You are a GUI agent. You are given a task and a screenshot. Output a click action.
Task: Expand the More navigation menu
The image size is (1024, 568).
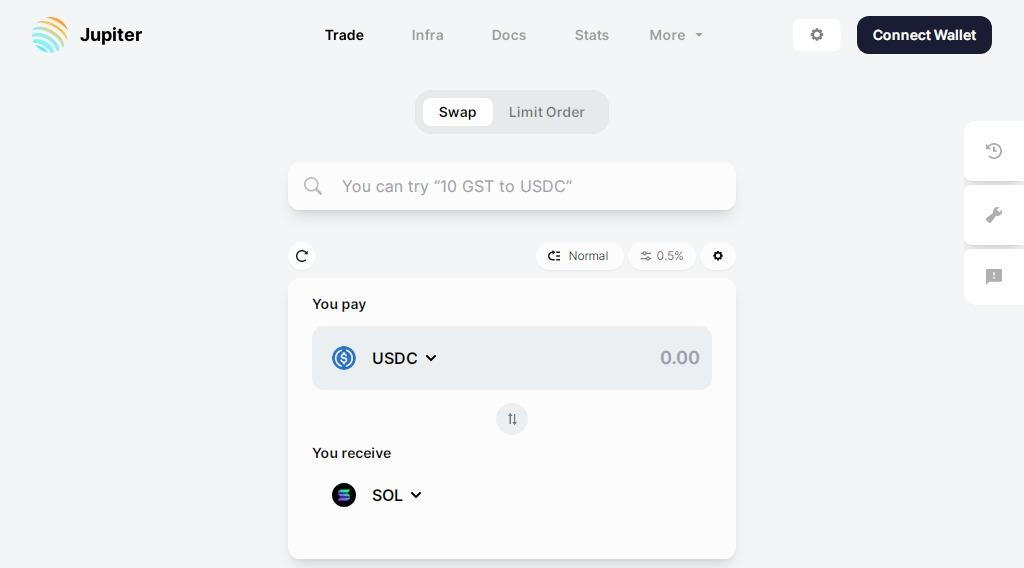(676, 35)
